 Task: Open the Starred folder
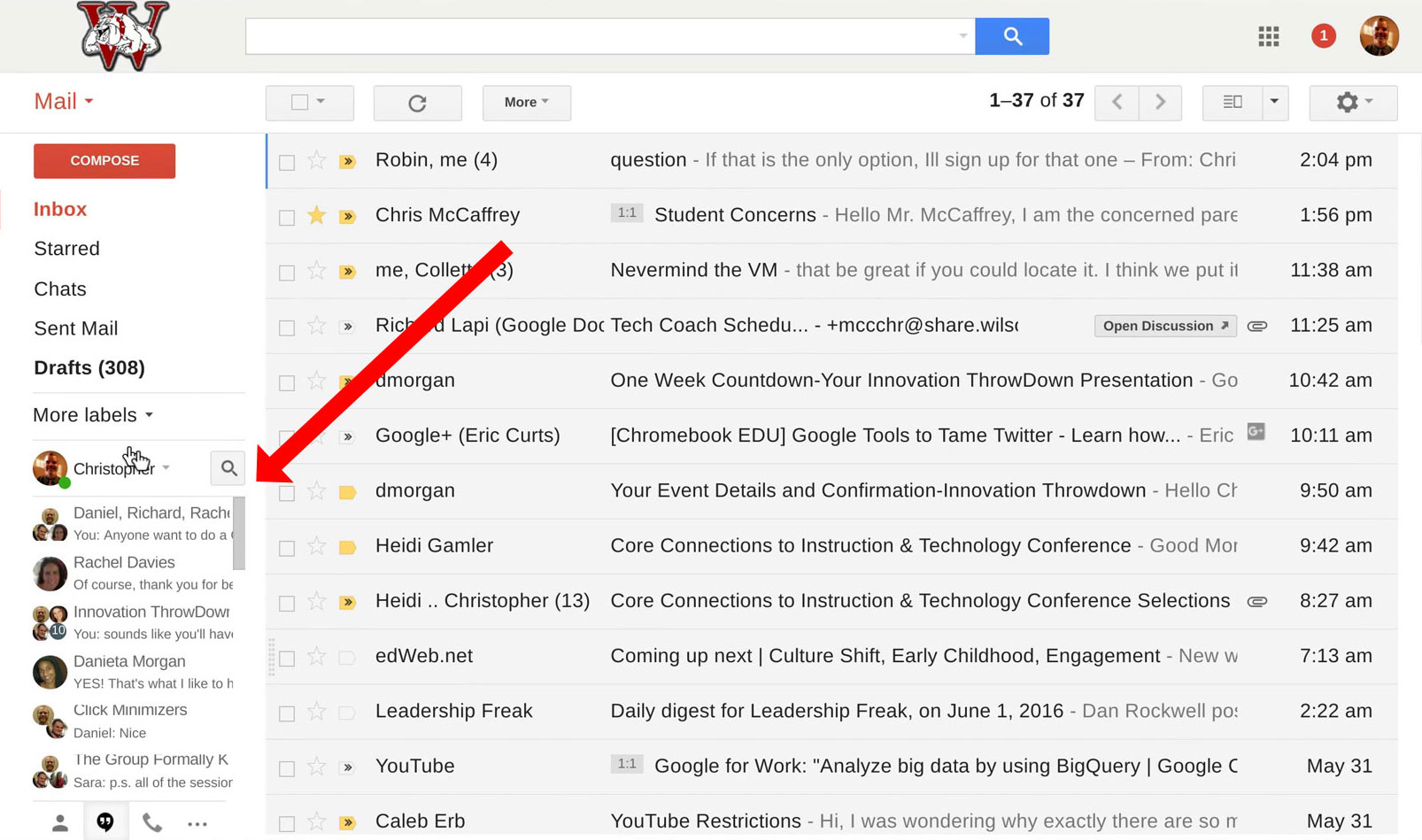click(x=66, y=249)
